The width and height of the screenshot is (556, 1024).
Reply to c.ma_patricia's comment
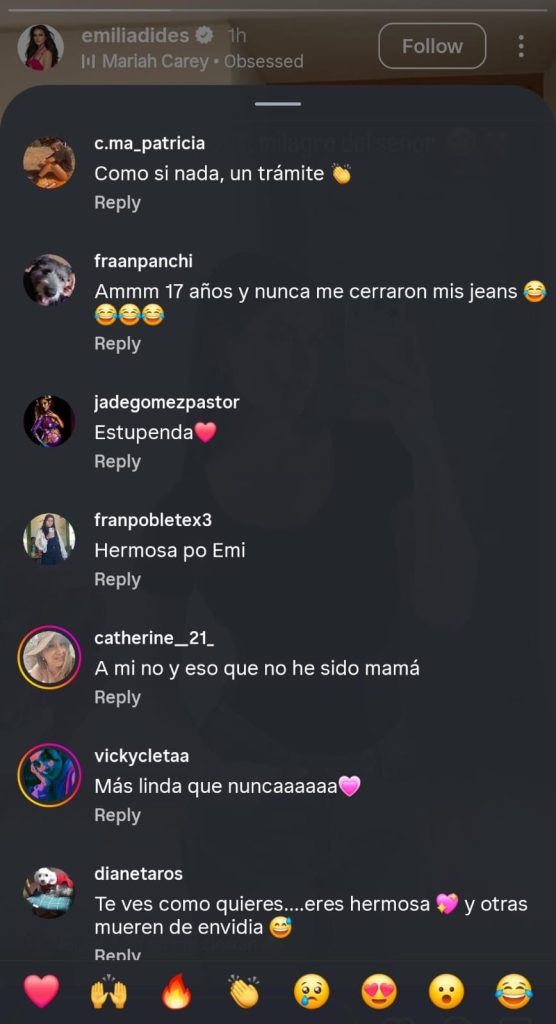coord(118,202)
